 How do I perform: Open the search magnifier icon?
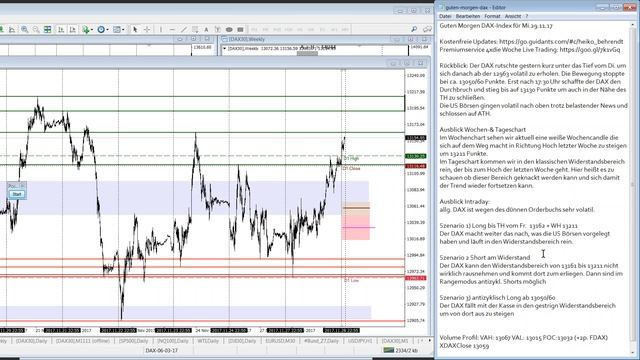[414, 29]
